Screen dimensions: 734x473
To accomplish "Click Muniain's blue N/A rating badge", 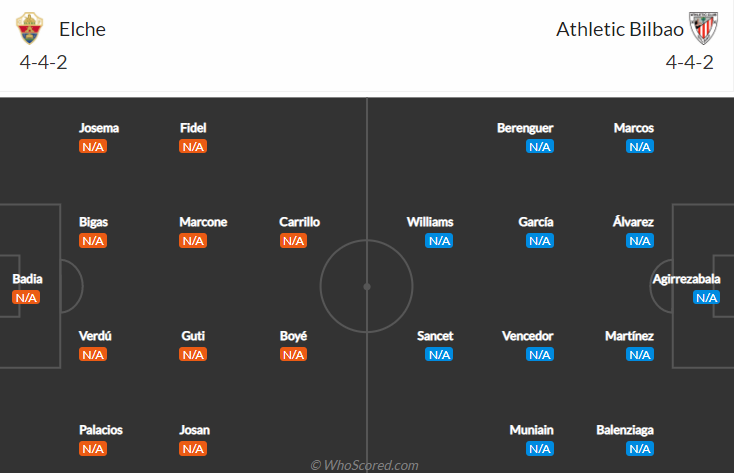I will (540, 448).
